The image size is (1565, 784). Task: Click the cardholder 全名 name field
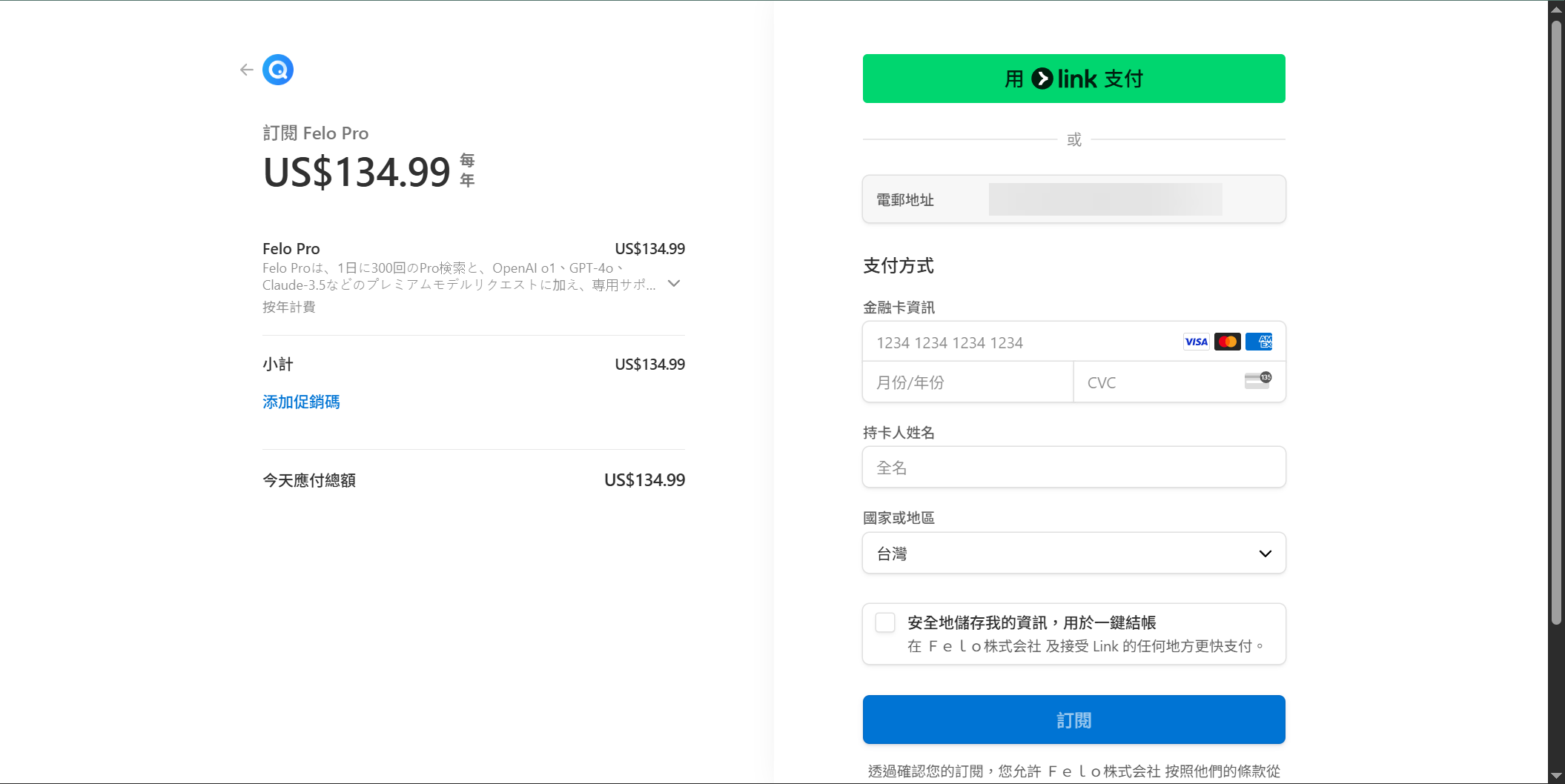point(1073,468)
